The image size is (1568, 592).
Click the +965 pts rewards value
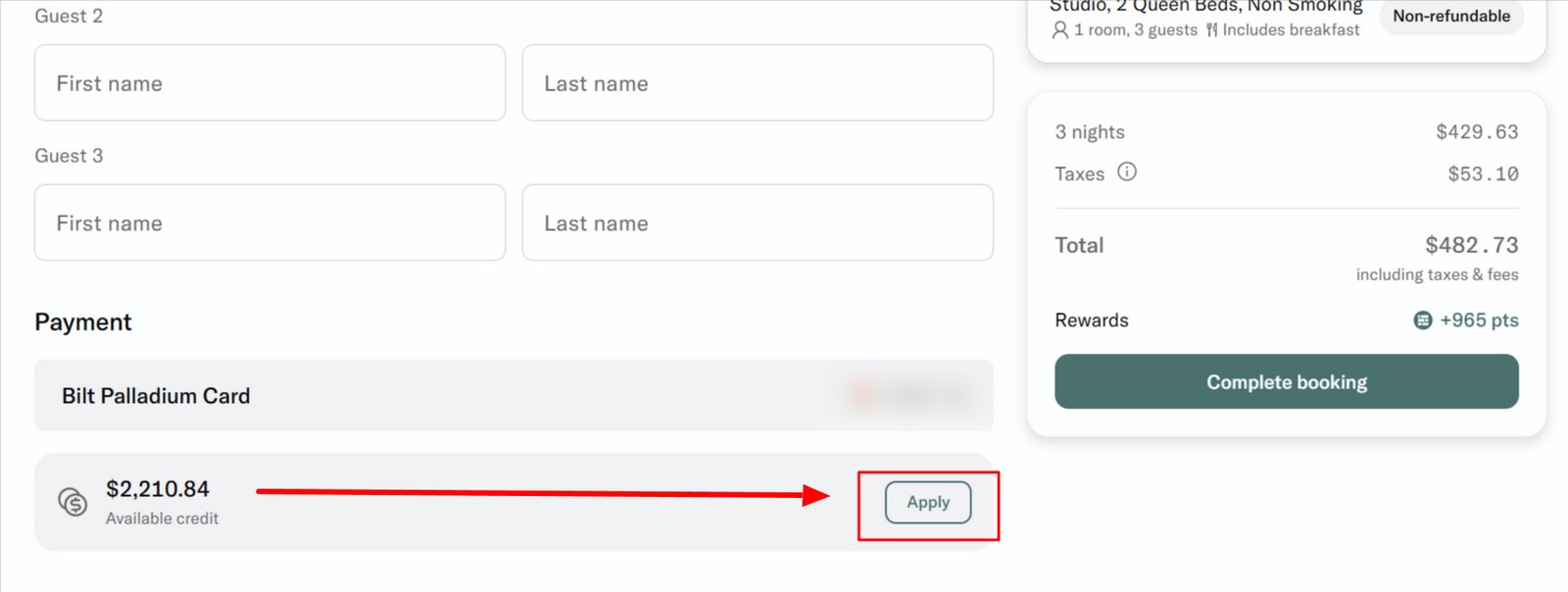pyautogui.click(x=1478, y=321)
